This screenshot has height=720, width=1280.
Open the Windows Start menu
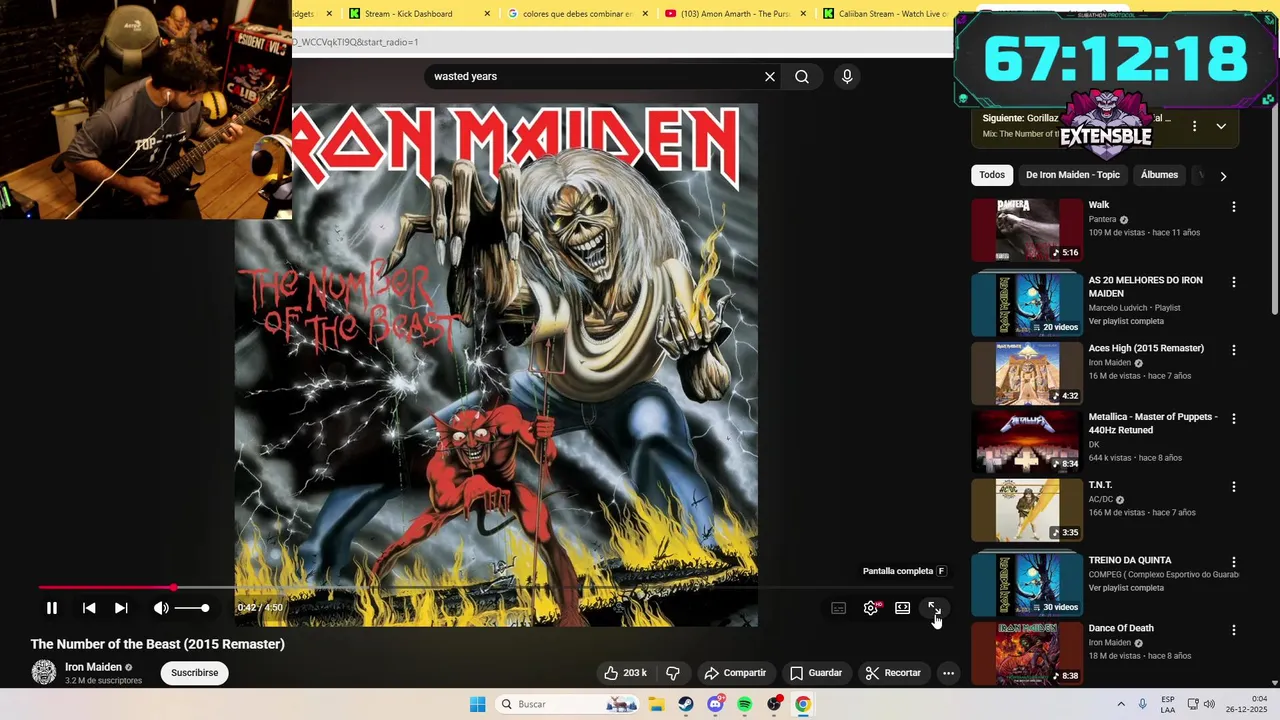[x=478, y=704]
